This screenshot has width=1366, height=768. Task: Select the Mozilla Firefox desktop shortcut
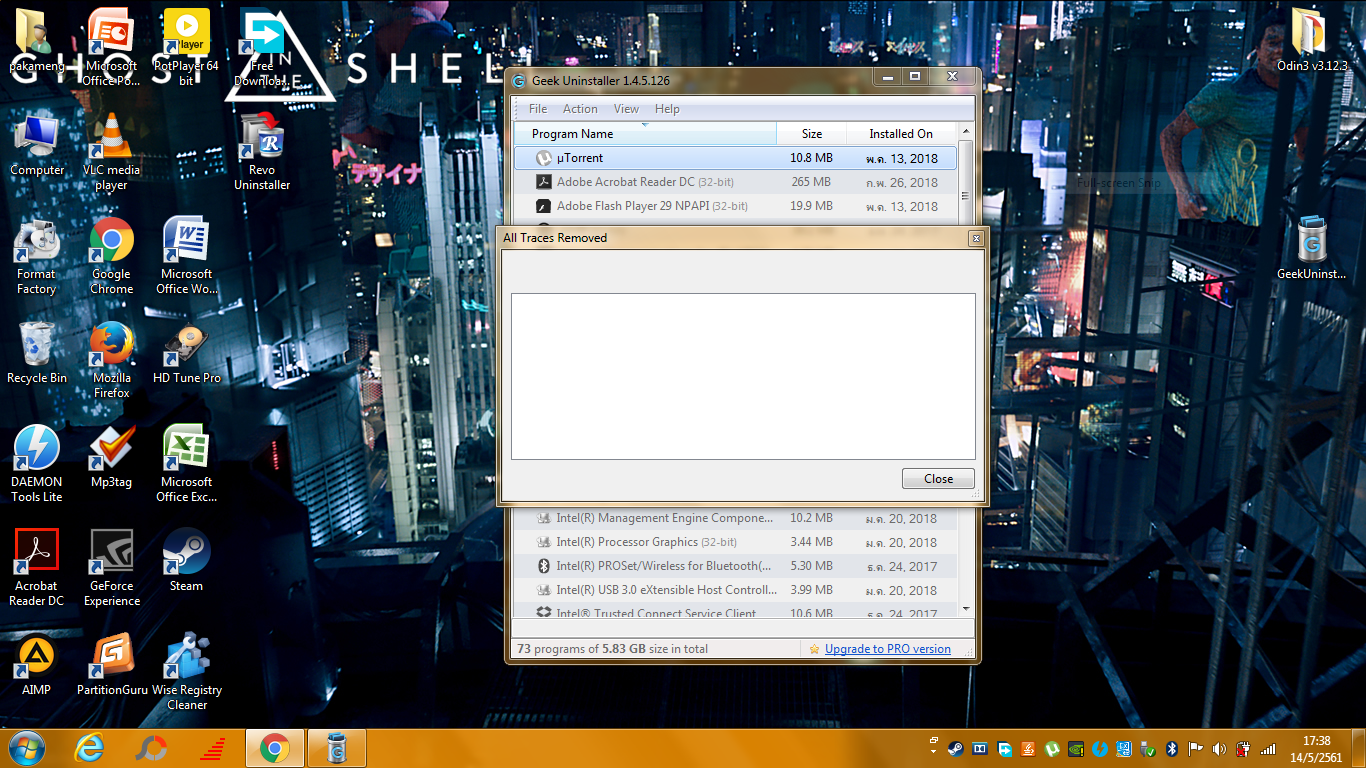[111, 360]
